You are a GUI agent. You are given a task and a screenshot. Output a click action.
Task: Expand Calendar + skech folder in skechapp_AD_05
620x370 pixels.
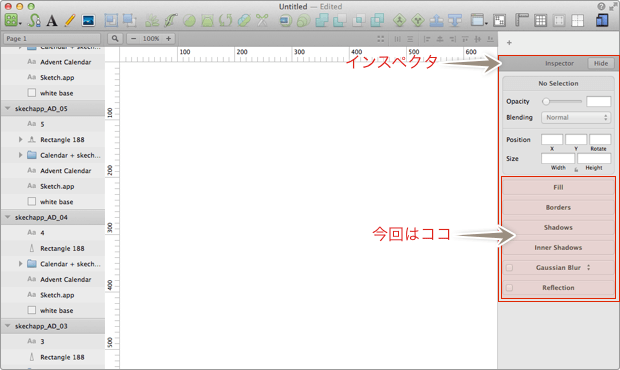[x=21, y=155]
